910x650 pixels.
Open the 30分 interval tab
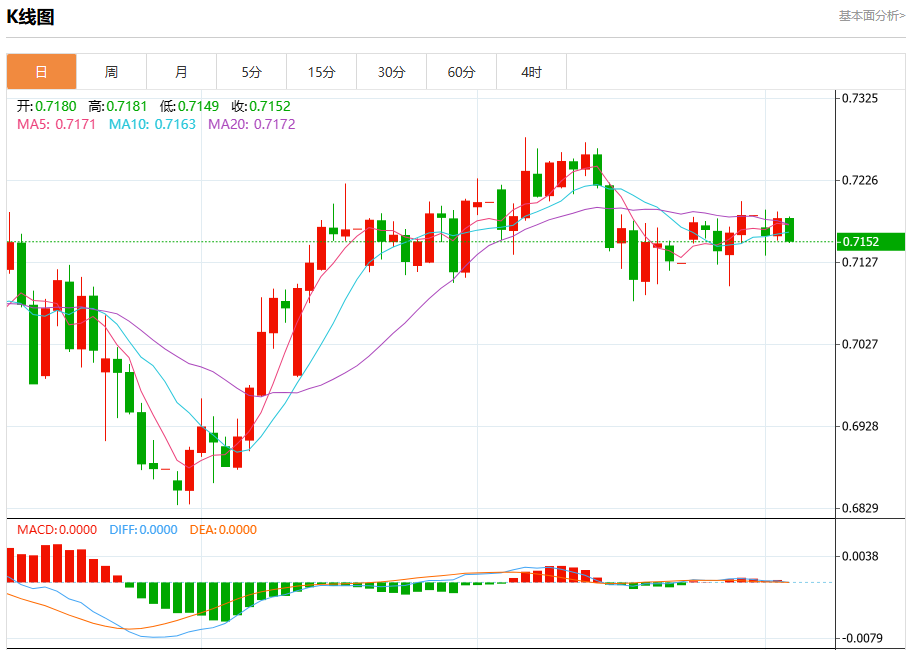(391, 72)
